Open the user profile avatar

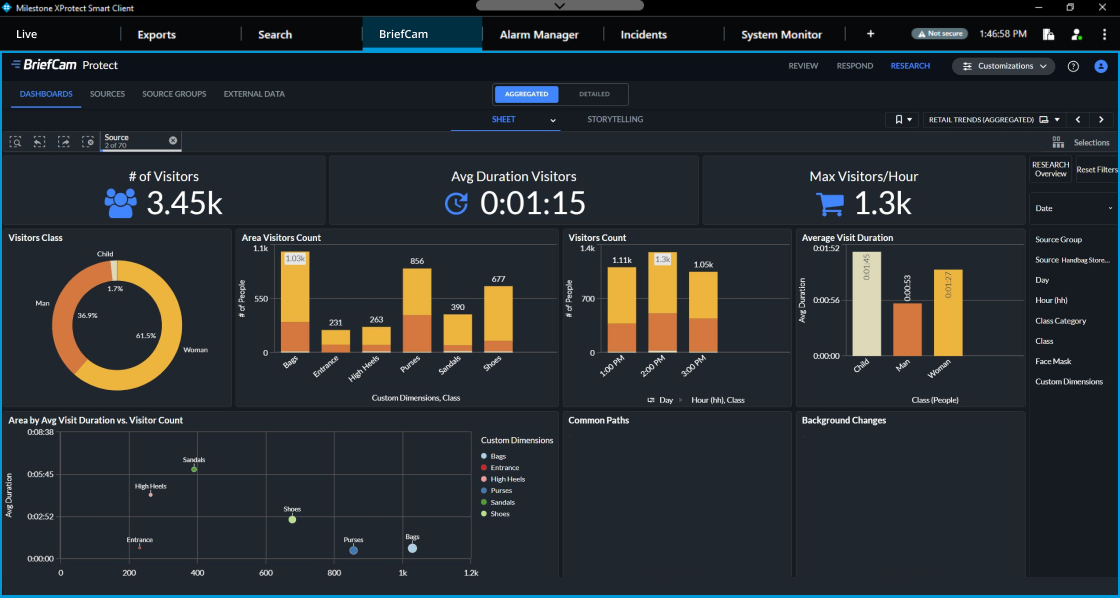tap(1101, 66)
